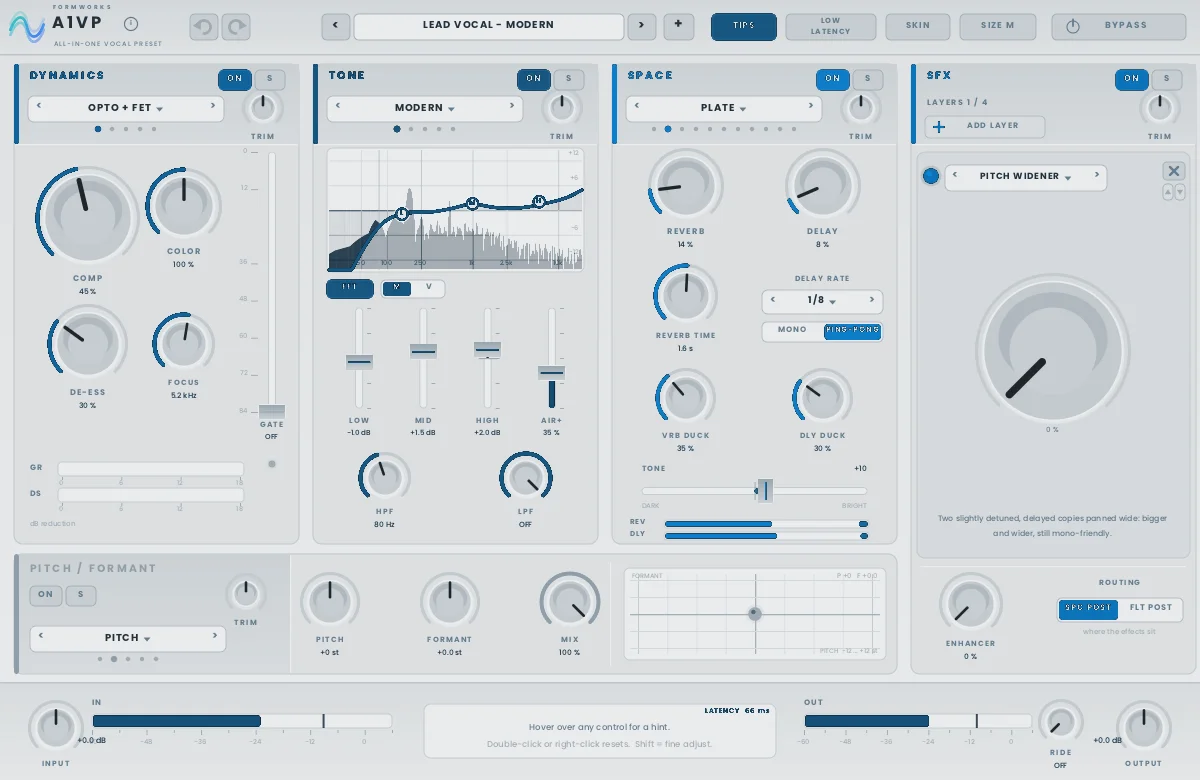The width and height of the screenshot is (1200, 780).
Task: Open the Plate reverb type dropdown
Action: [x=724, y=108]
